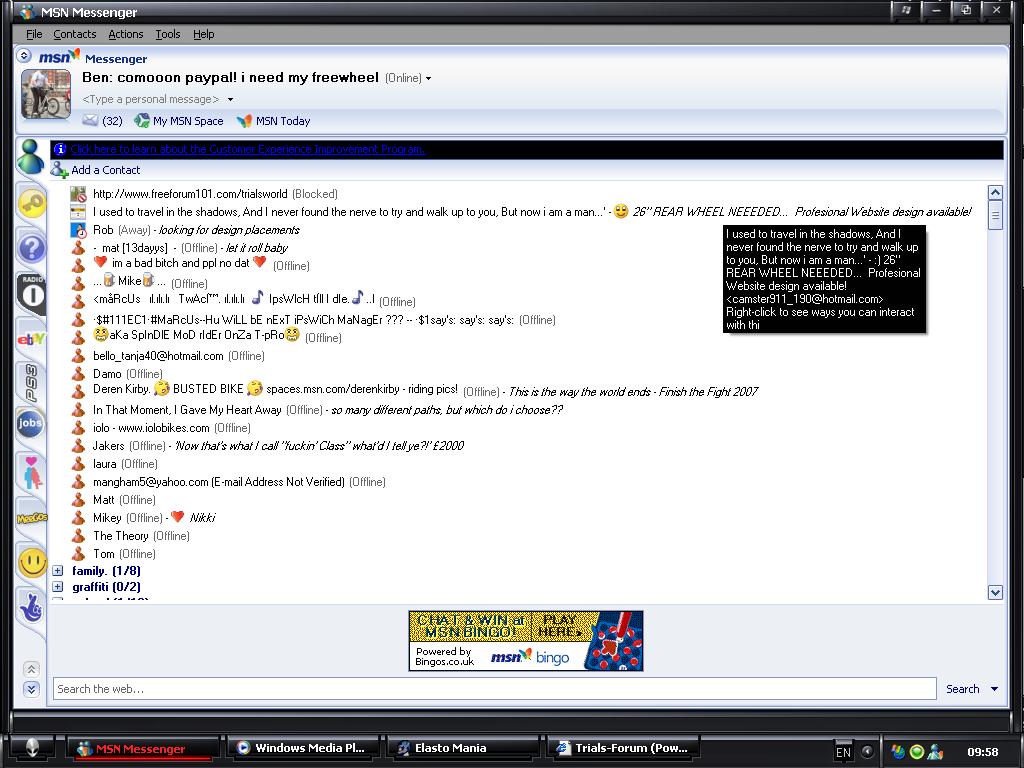Open the Help menu
Screen dimensions: 1024x768
pyautogui.click(x=203, y=34)
